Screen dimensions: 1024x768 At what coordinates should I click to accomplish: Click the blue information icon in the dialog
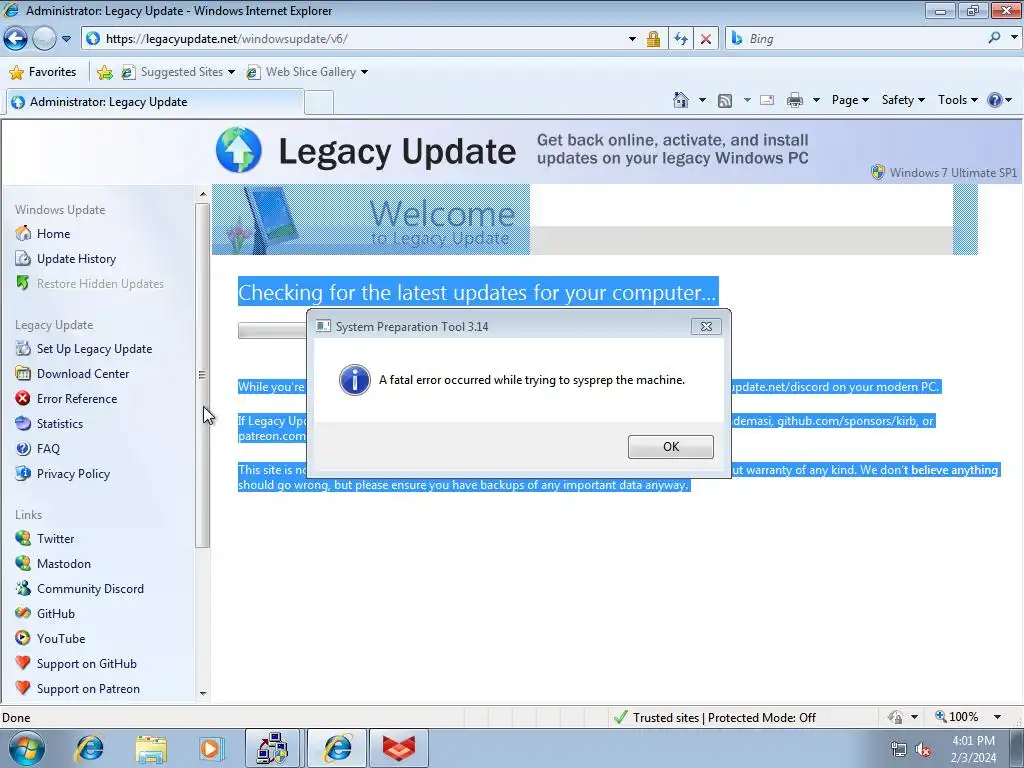[x=355, y=380]
